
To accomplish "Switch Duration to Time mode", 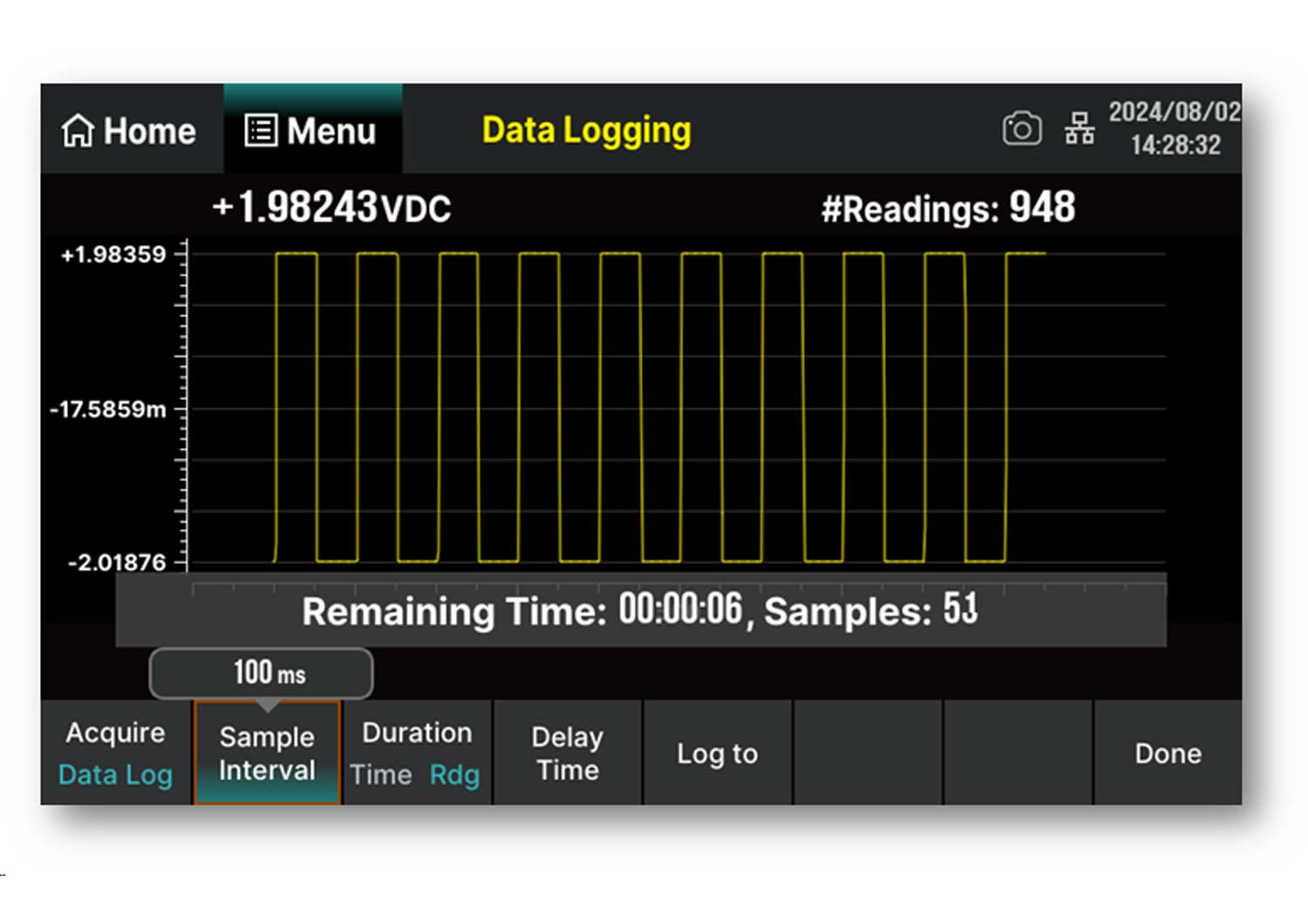I will (381, 774).
